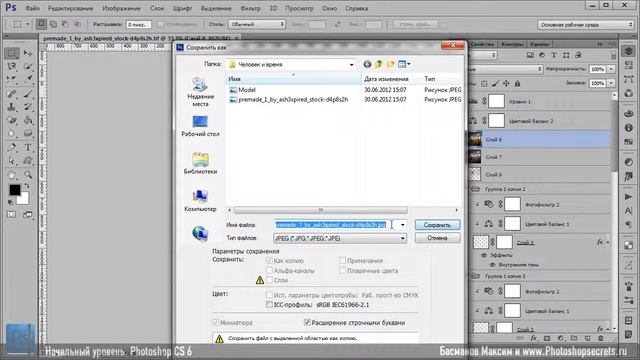The height and width of the screenshot is (360, 640).
Task: Select the Quick Selection tool
Action: point(28,66)
